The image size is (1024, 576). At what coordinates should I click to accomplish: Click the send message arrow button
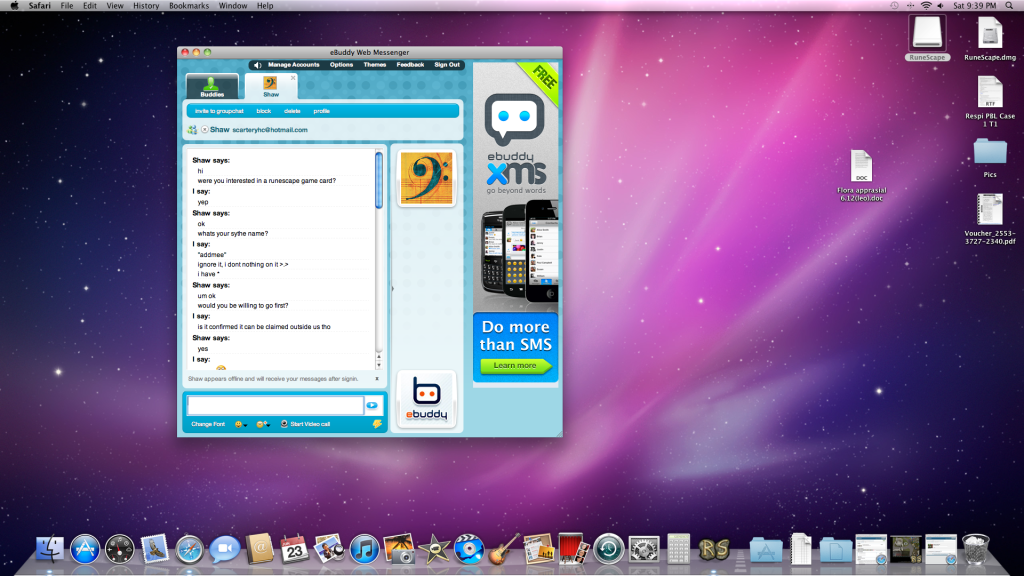point(372,406)
